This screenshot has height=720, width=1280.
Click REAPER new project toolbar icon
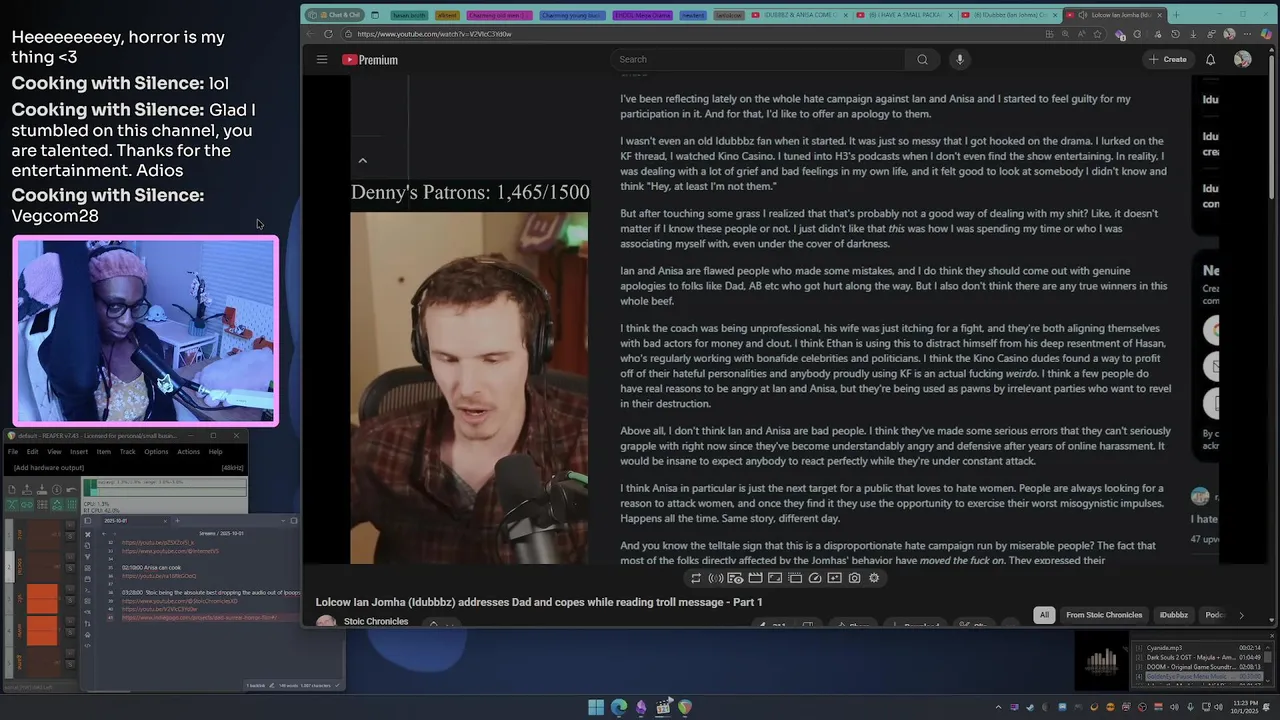[x=12, y=490]
